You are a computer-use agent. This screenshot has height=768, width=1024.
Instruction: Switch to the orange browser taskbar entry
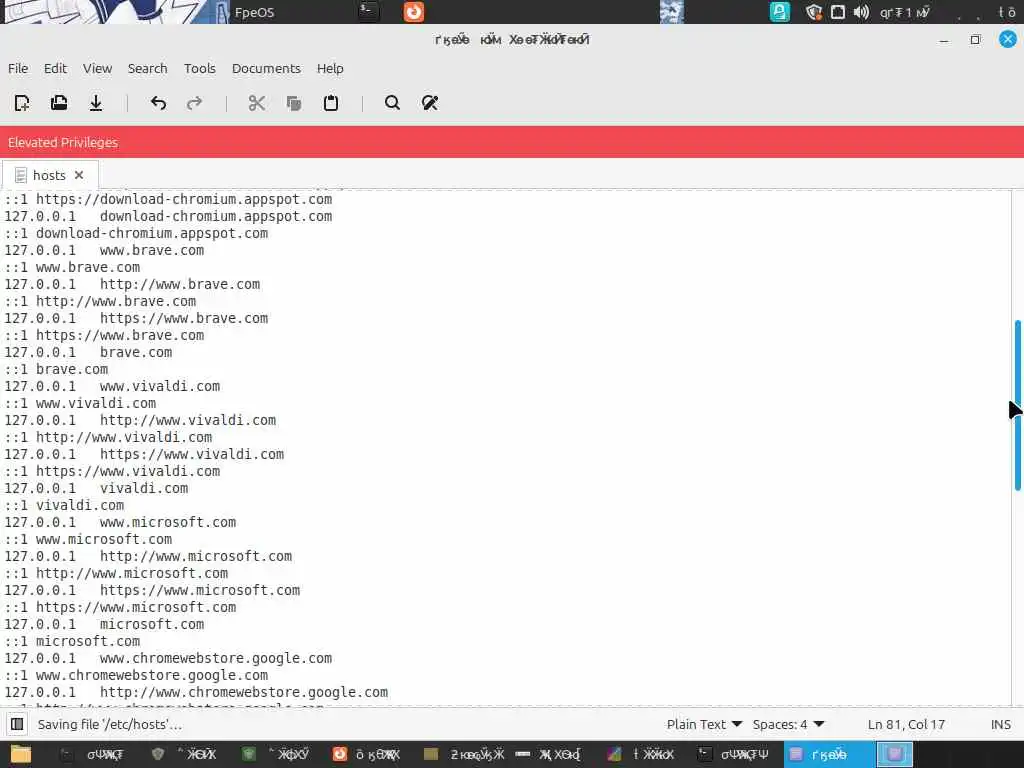[x=366, y=754]
